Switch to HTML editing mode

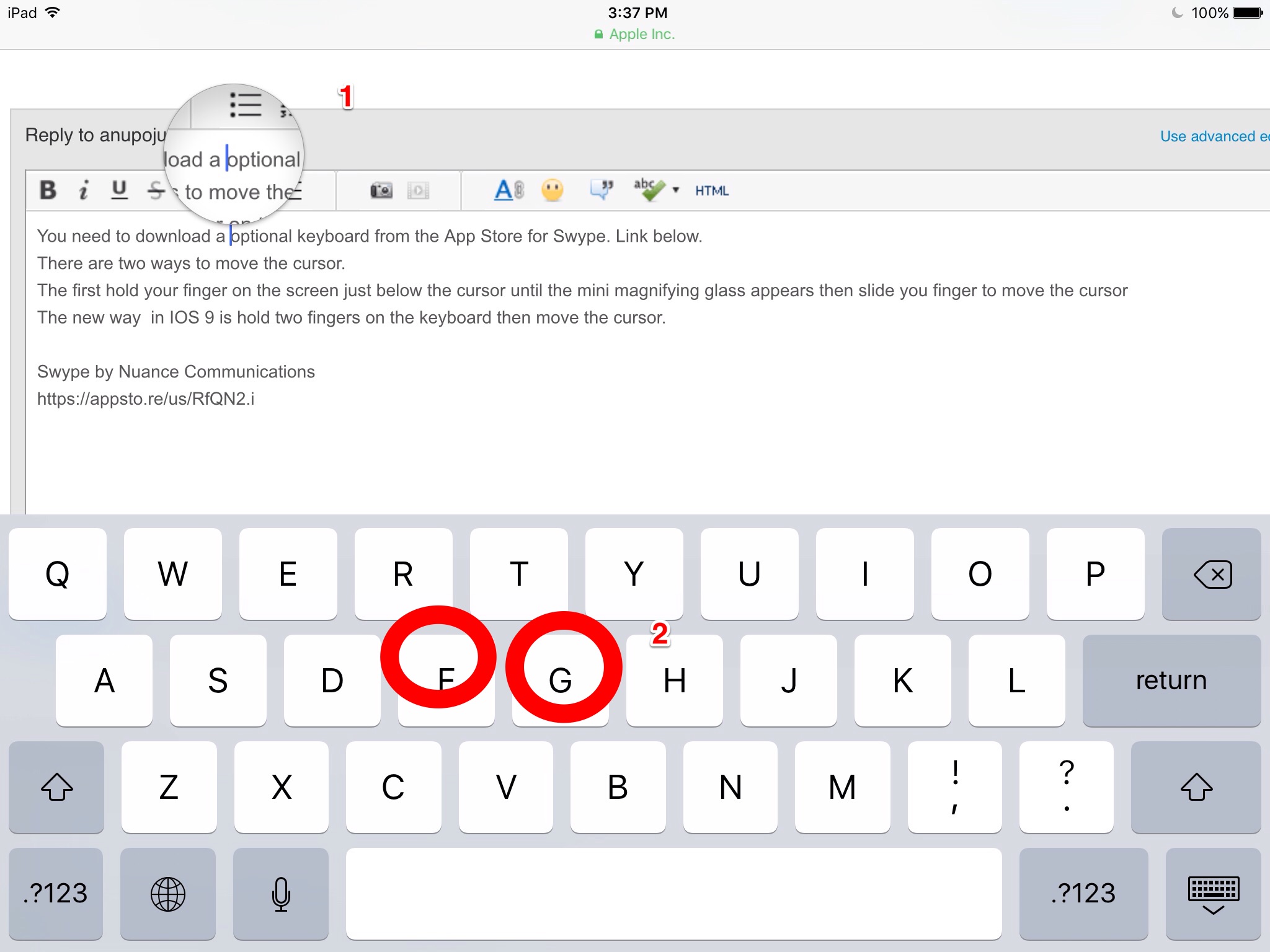point(711,191)
